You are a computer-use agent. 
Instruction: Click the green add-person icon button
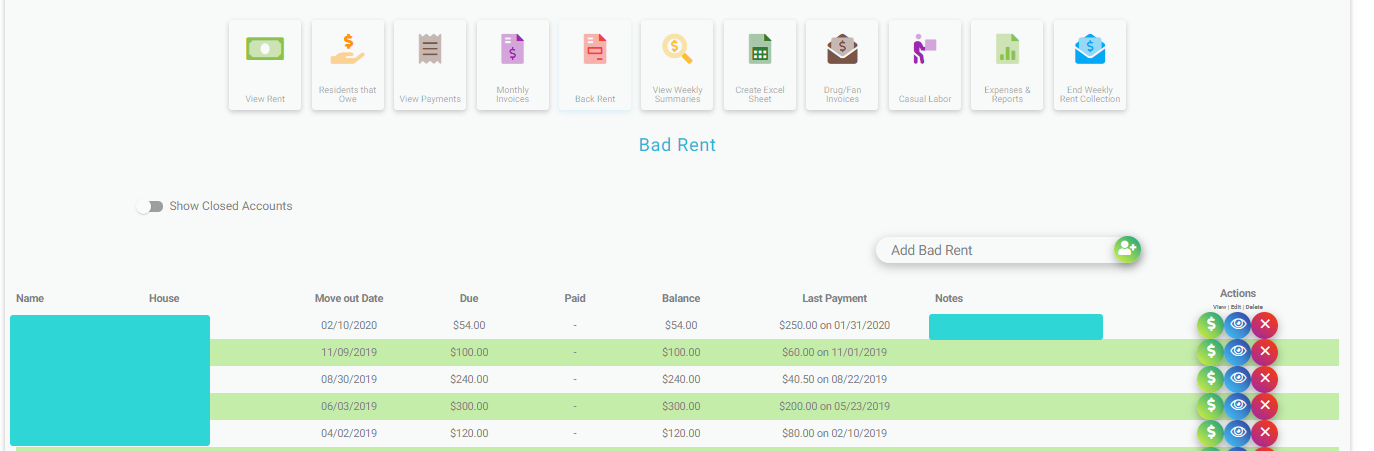click(1128, 249)
